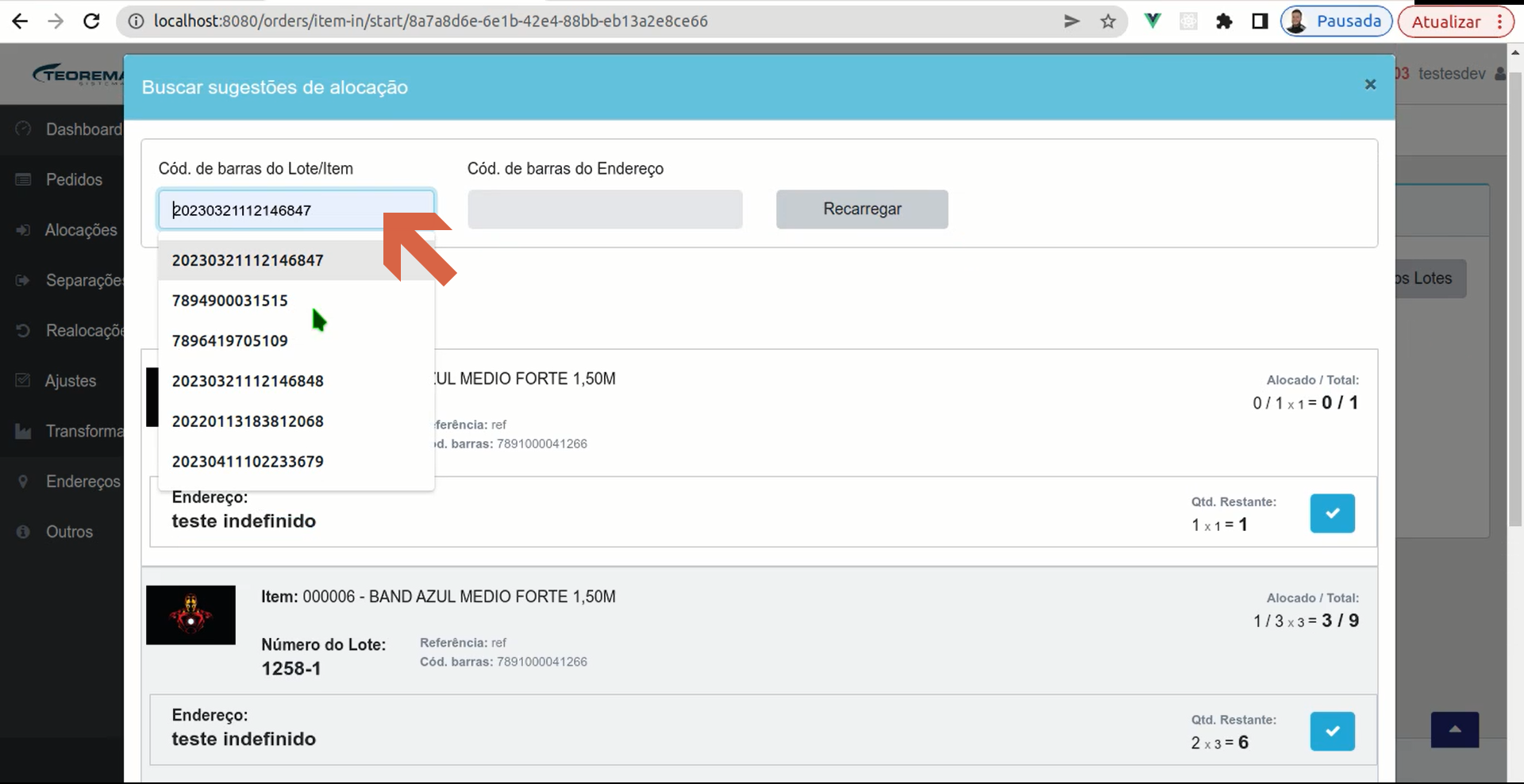Click the Dashboard sidebar icon

tap(23, 129)
